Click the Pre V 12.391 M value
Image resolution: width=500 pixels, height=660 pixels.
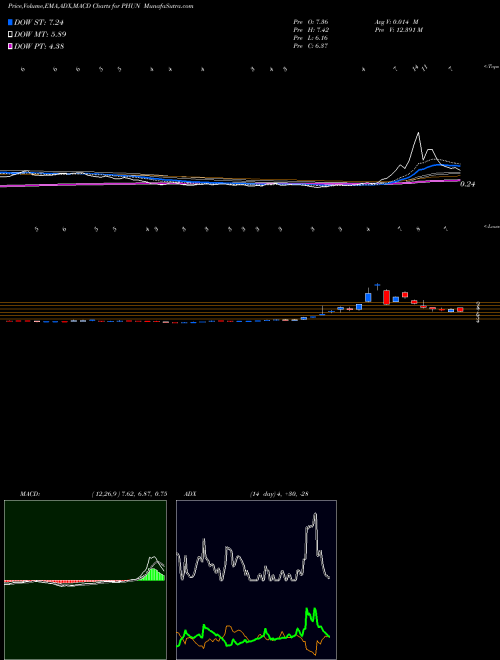click(398, 29)
